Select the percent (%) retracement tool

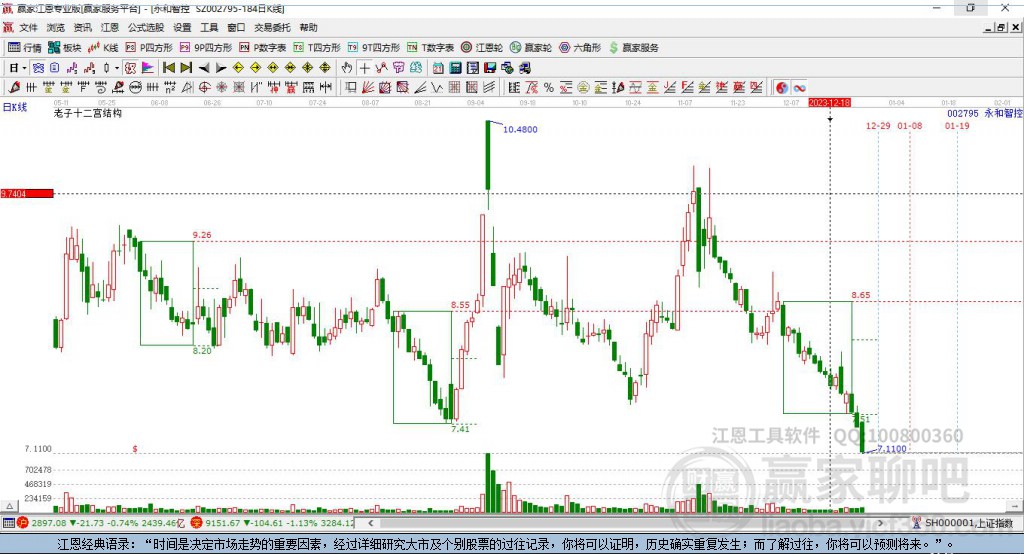[549, 87]
